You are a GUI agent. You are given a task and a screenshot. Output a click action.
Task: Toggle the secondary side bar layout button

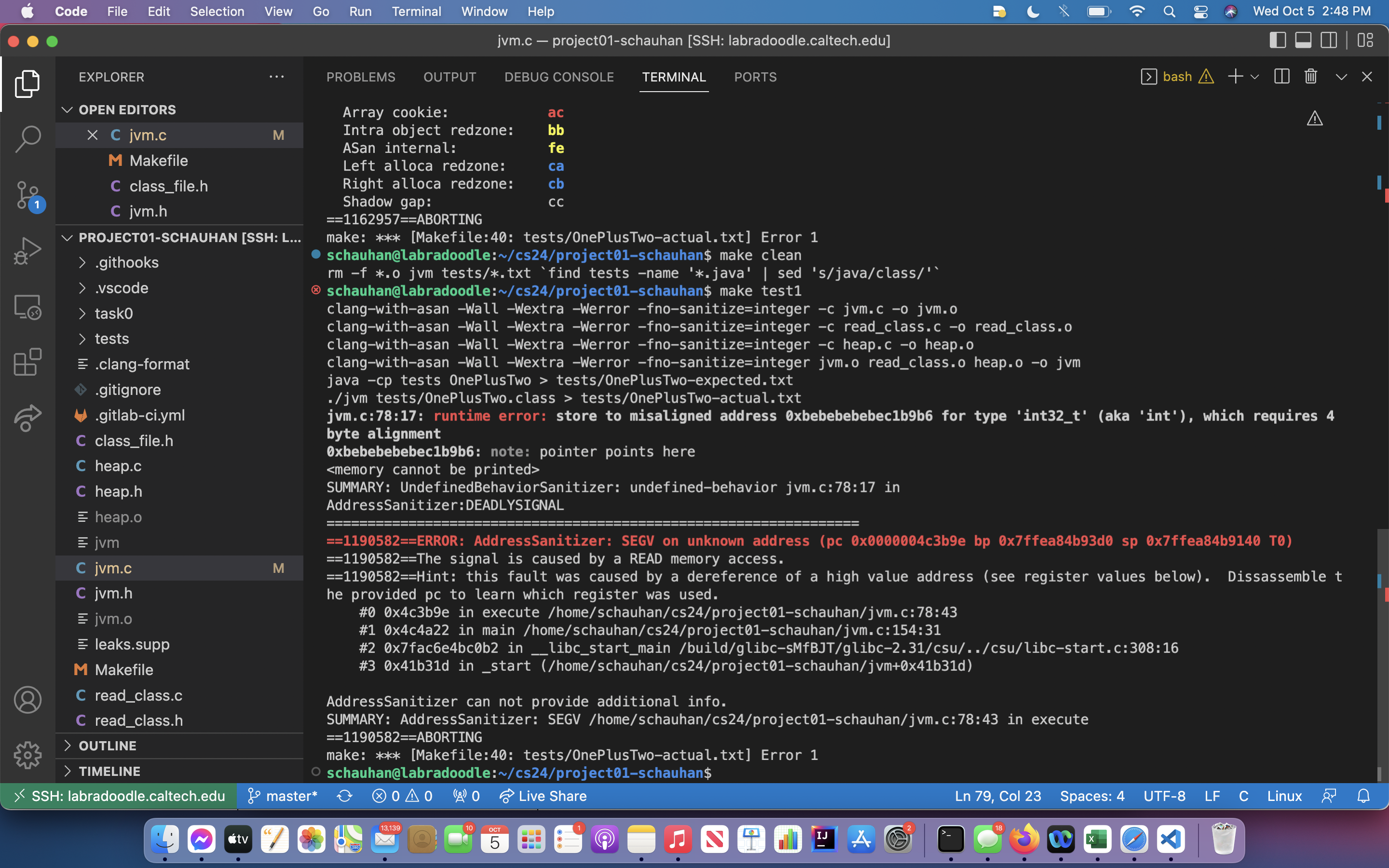click(1329, 41)
